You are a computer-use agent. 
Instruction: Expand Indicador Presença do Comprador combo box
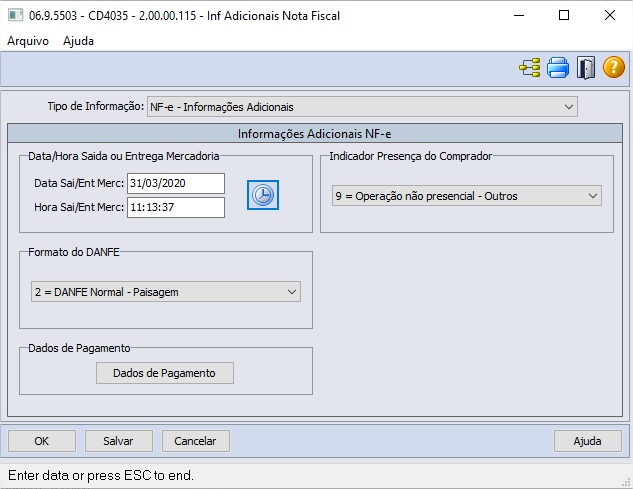click(467, 196)
